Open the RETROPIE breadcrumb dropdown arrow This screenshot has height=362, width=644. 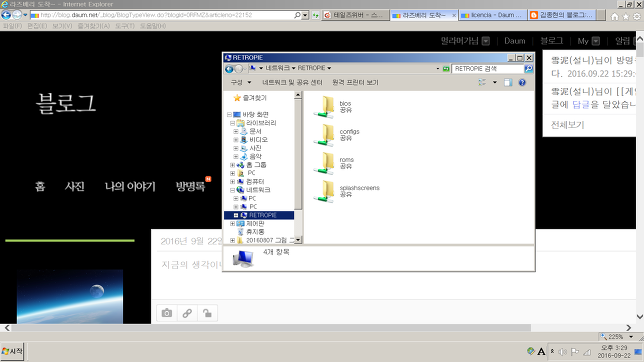point(329,68)
